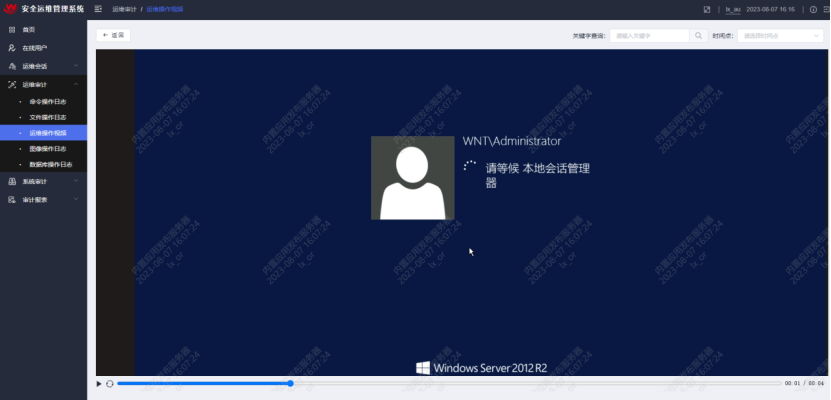Click the 系统审计 icon in sidebar

[x=12, y=181]
